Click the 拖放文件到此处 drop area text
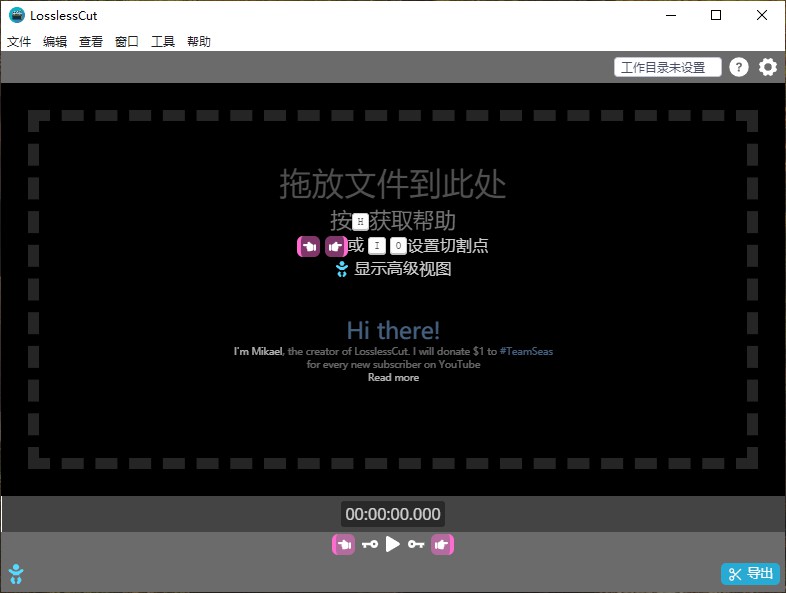Screen dimensions: 786x593 tap(393, 184)
